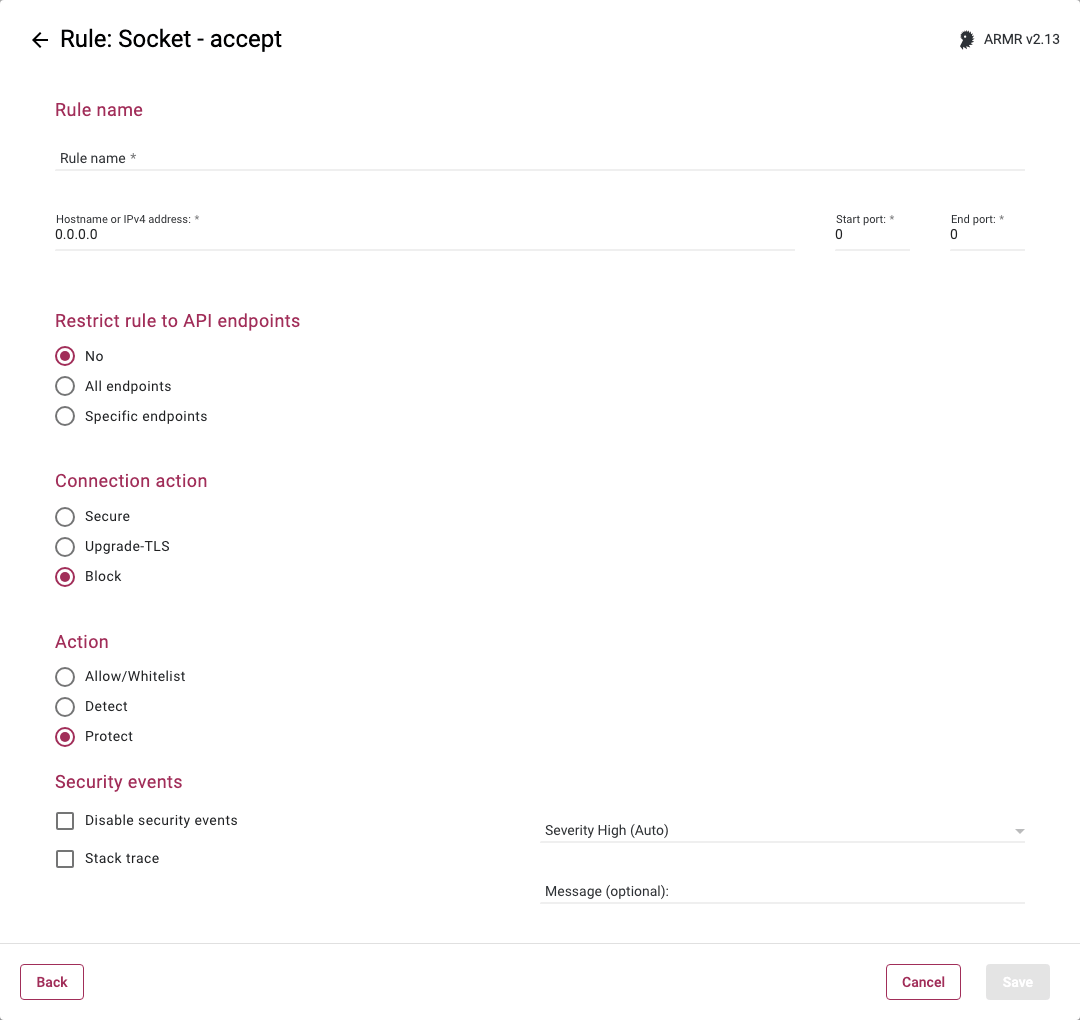Open the Severity High (Auto) dropdown
The height and width of the screenshot is (1020, 1080).
[x=782, y=831]
